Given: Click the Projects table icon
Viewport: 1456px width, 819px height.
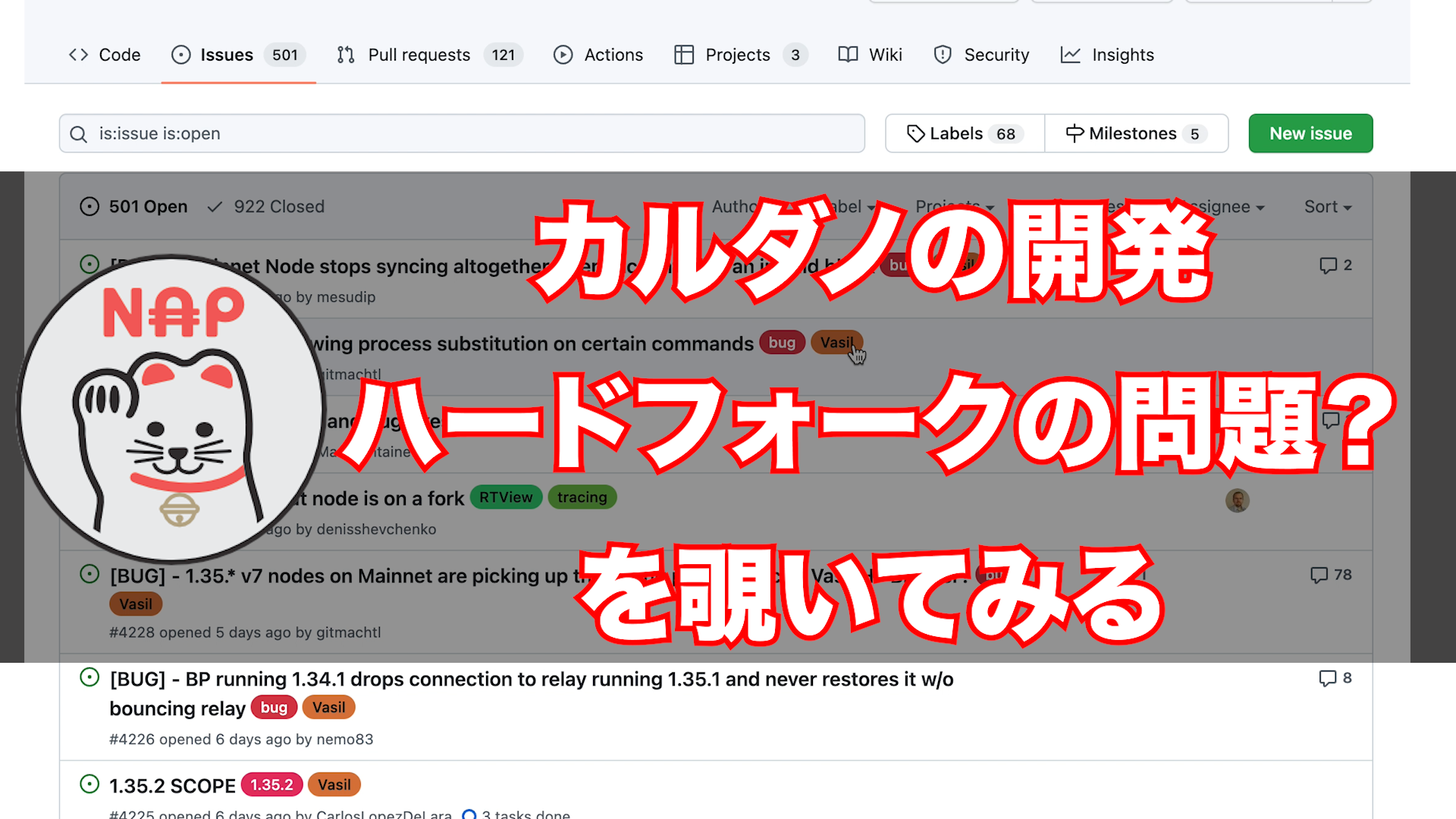Looking at the screenshot, I should [684, 55].
